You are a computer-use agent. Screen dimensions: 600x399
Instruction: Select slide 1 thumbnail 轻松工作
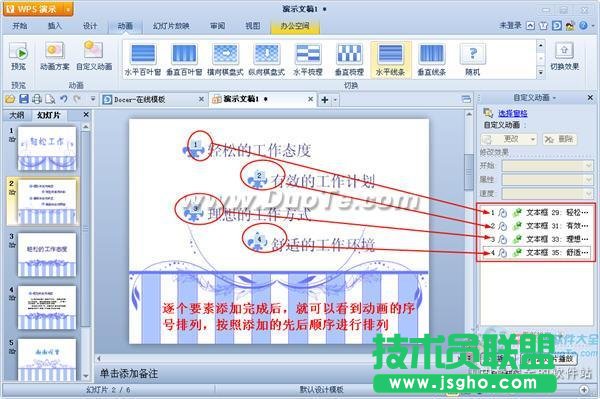pos(47,148)
